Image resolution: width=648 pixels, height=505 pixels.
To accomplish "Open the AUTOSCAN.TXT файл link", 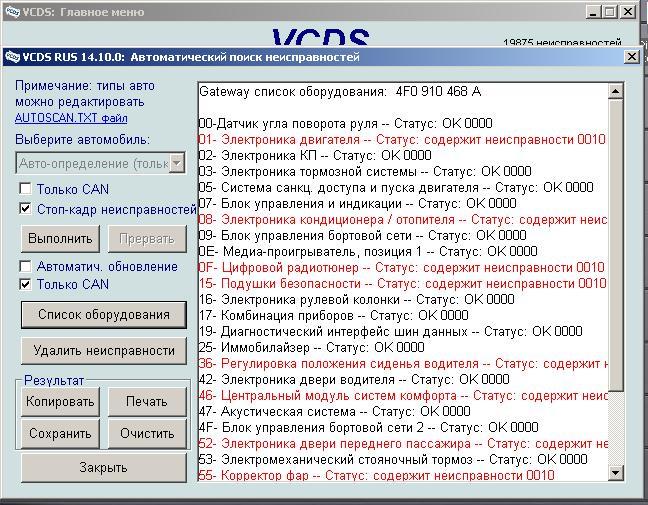I will click(x=70, y=118).
